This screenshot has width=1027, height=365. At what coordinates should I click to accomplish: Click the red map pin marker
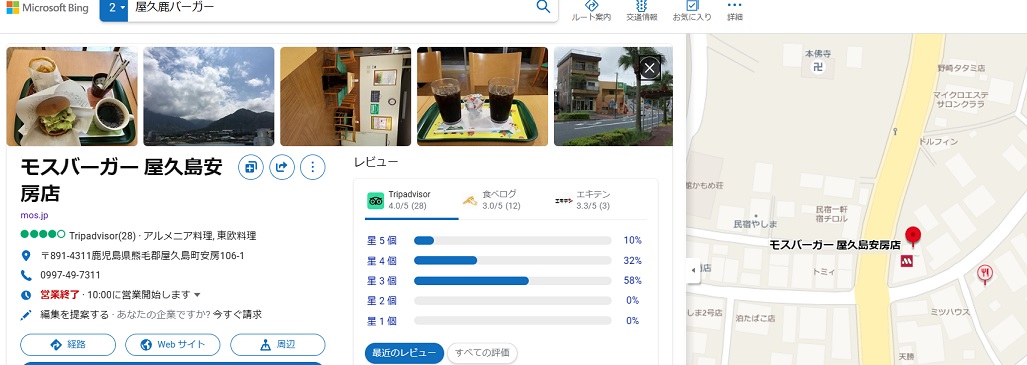coord(912,237)
